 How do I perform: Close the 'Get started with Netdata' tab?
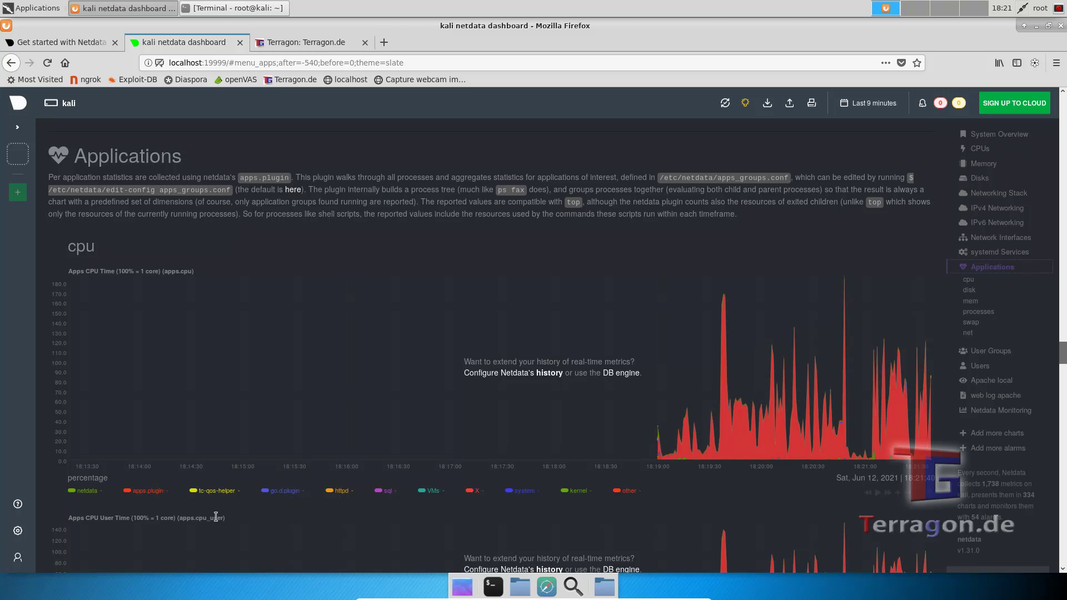(x=114, y=42)
